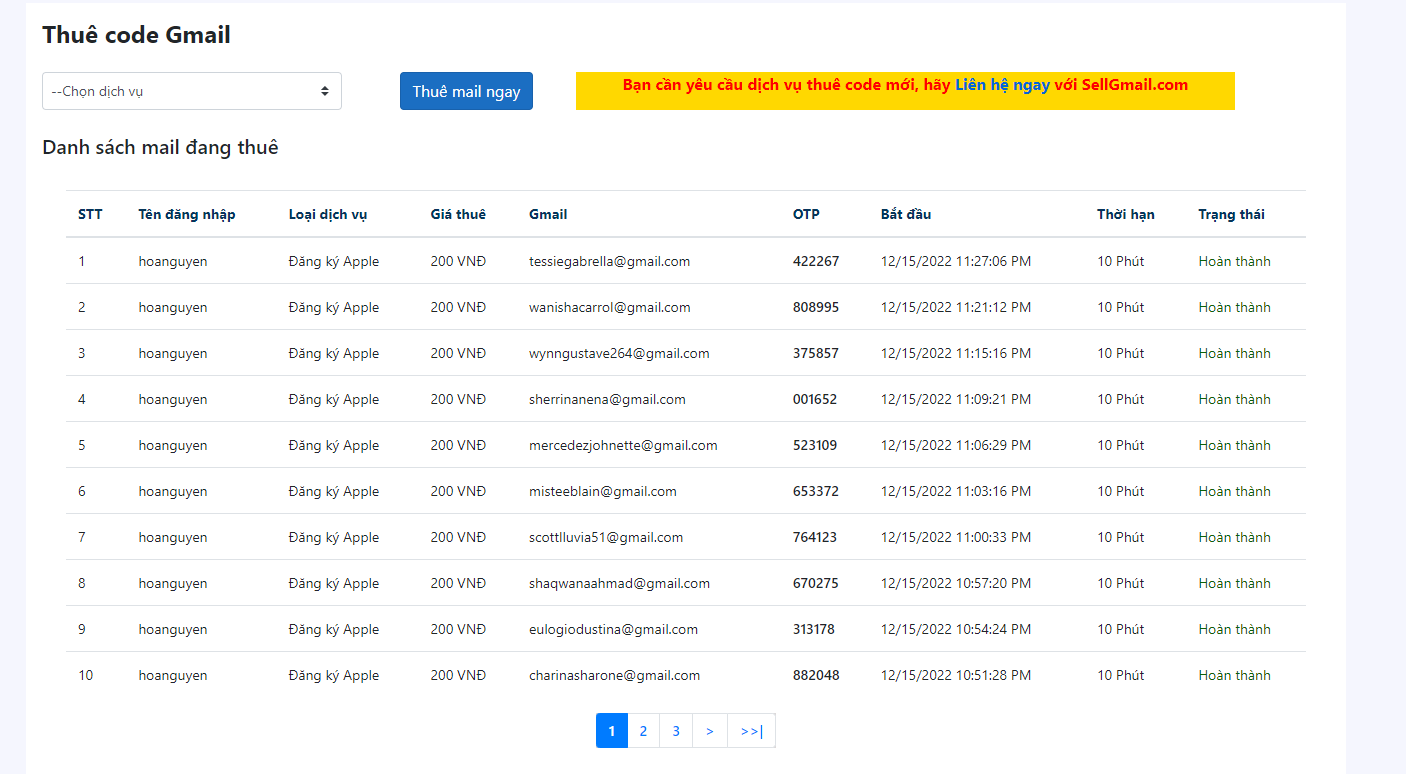Viewport: 1406px width, 774px height.
Task: Click the OTP code 882048
Action: coord(816,675)
